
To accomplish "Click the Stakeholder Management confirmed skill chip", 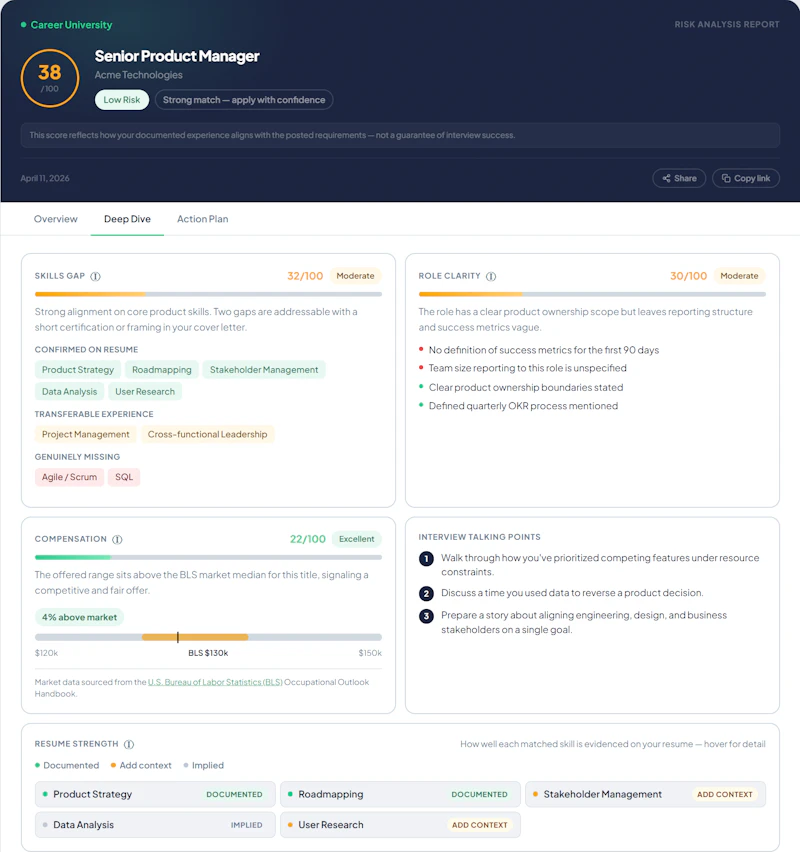I will point(264,369).
